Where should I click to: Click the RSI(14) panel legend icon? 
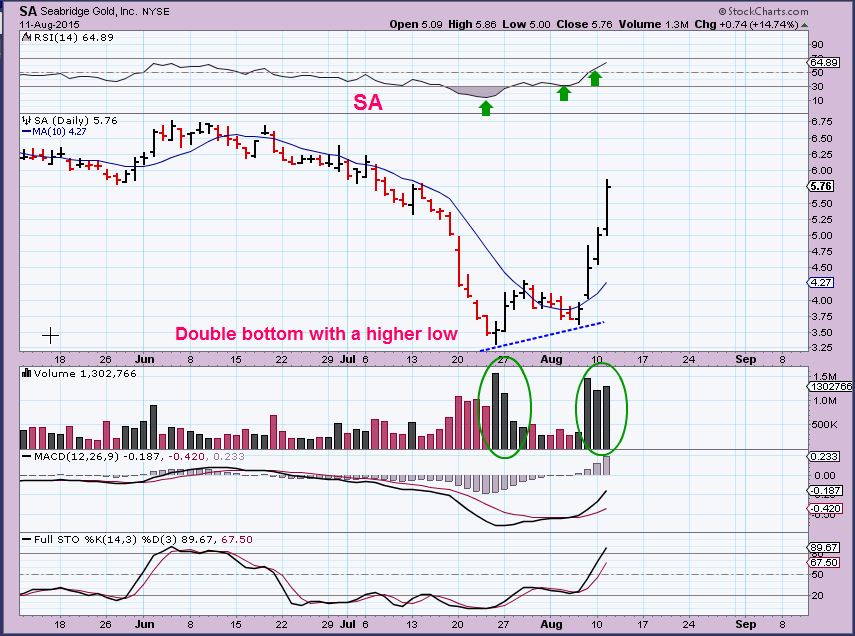pos(27,38)
